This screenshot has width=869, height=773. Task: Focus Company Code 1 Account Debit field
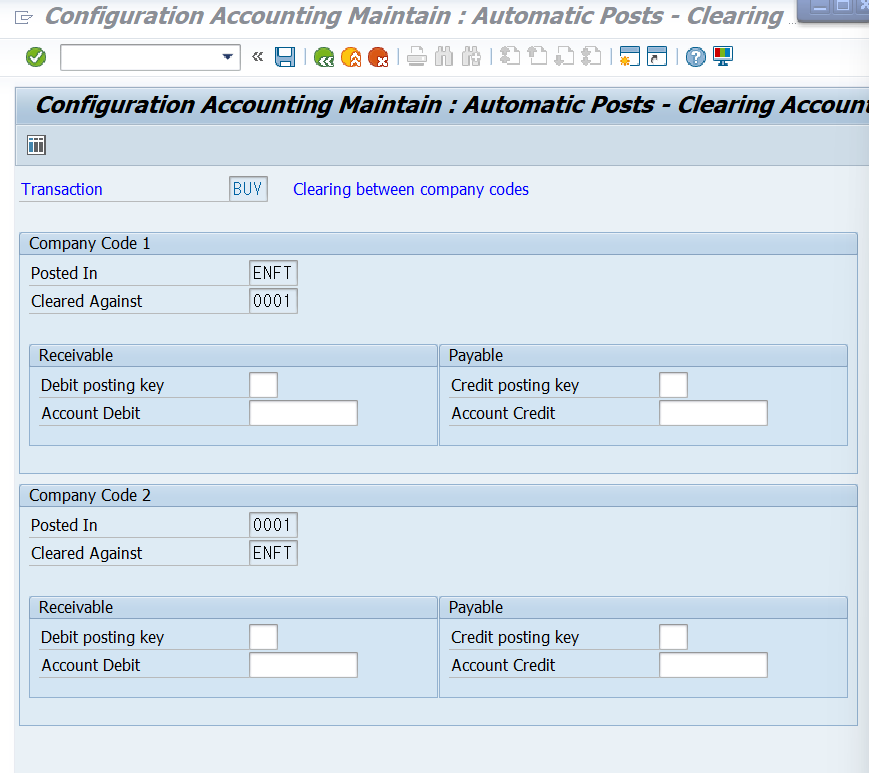tap(303, 413)
